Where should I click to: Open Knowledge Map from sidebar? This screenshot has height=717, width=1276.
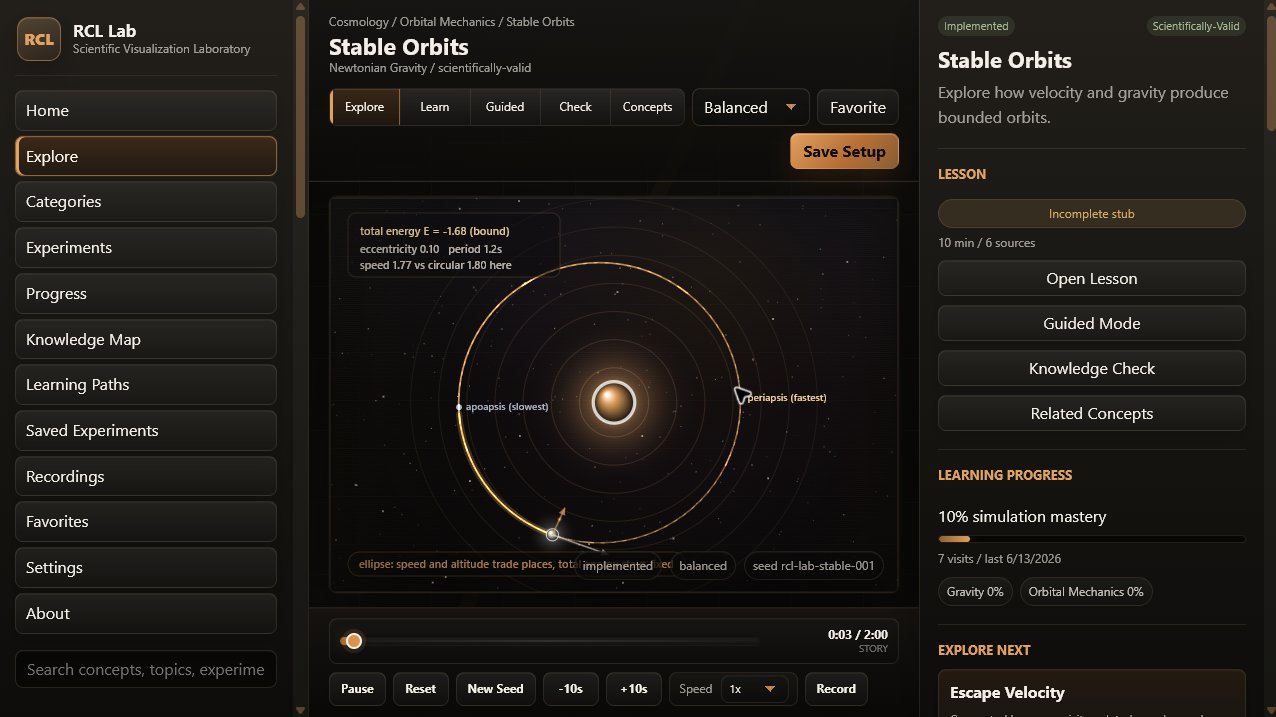coord(146,339)
